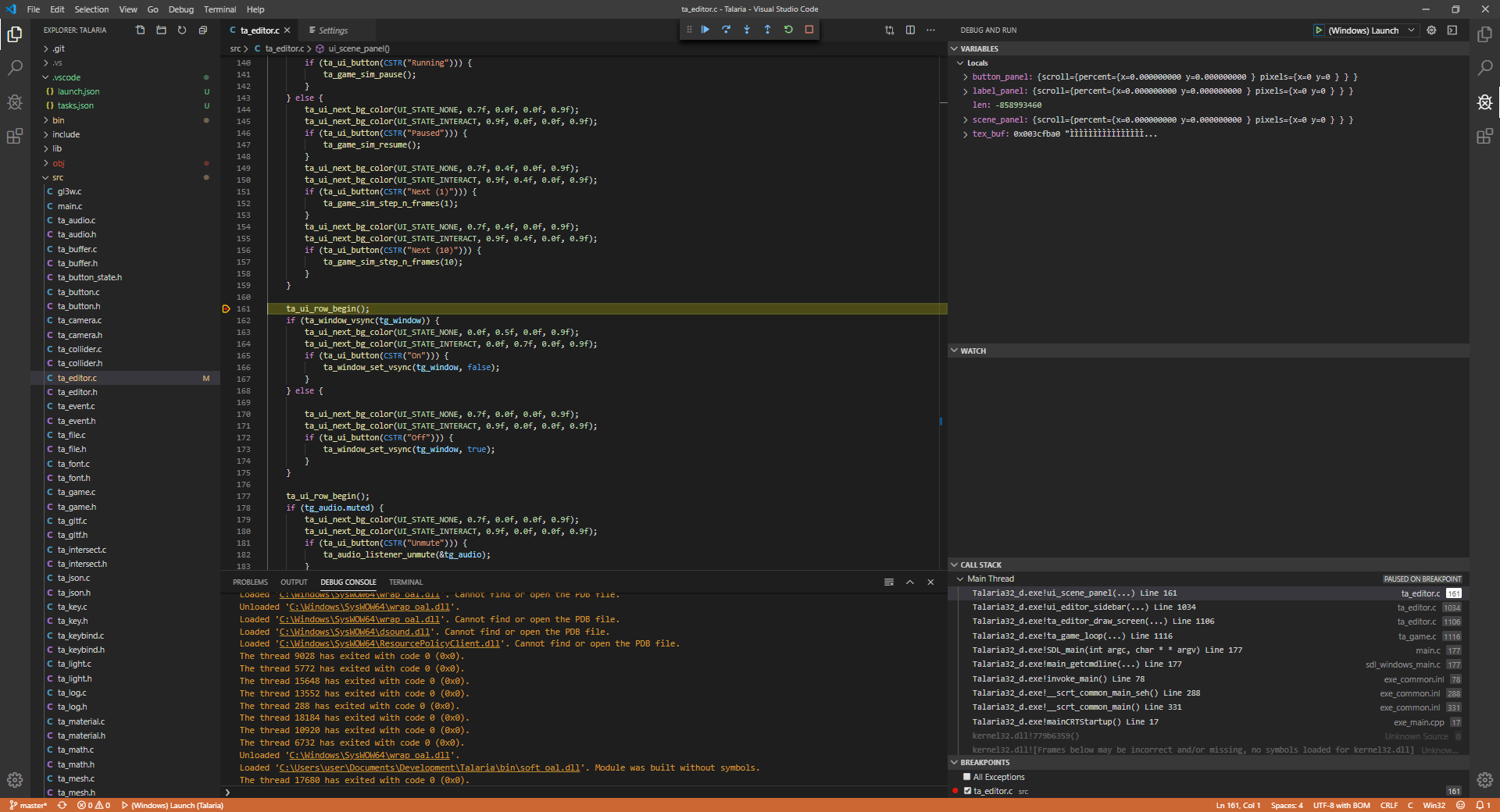The image size is (1500, 812).
Task: Select the Step Over debug icon
Action: click(x=726, y=29)
